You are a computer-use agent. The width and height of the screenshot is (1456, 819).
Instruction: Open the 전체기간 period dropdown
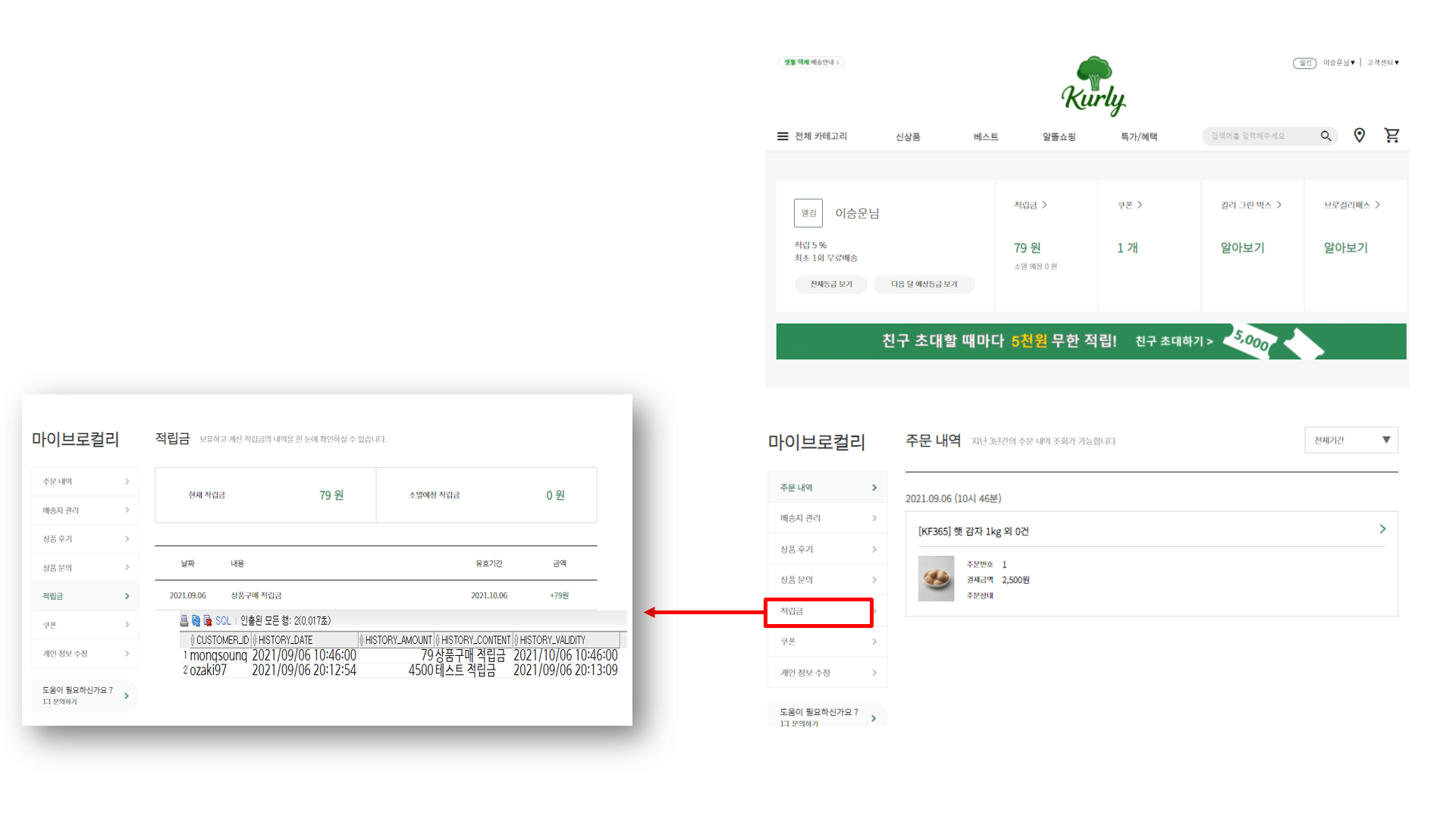click(1351, 440)
